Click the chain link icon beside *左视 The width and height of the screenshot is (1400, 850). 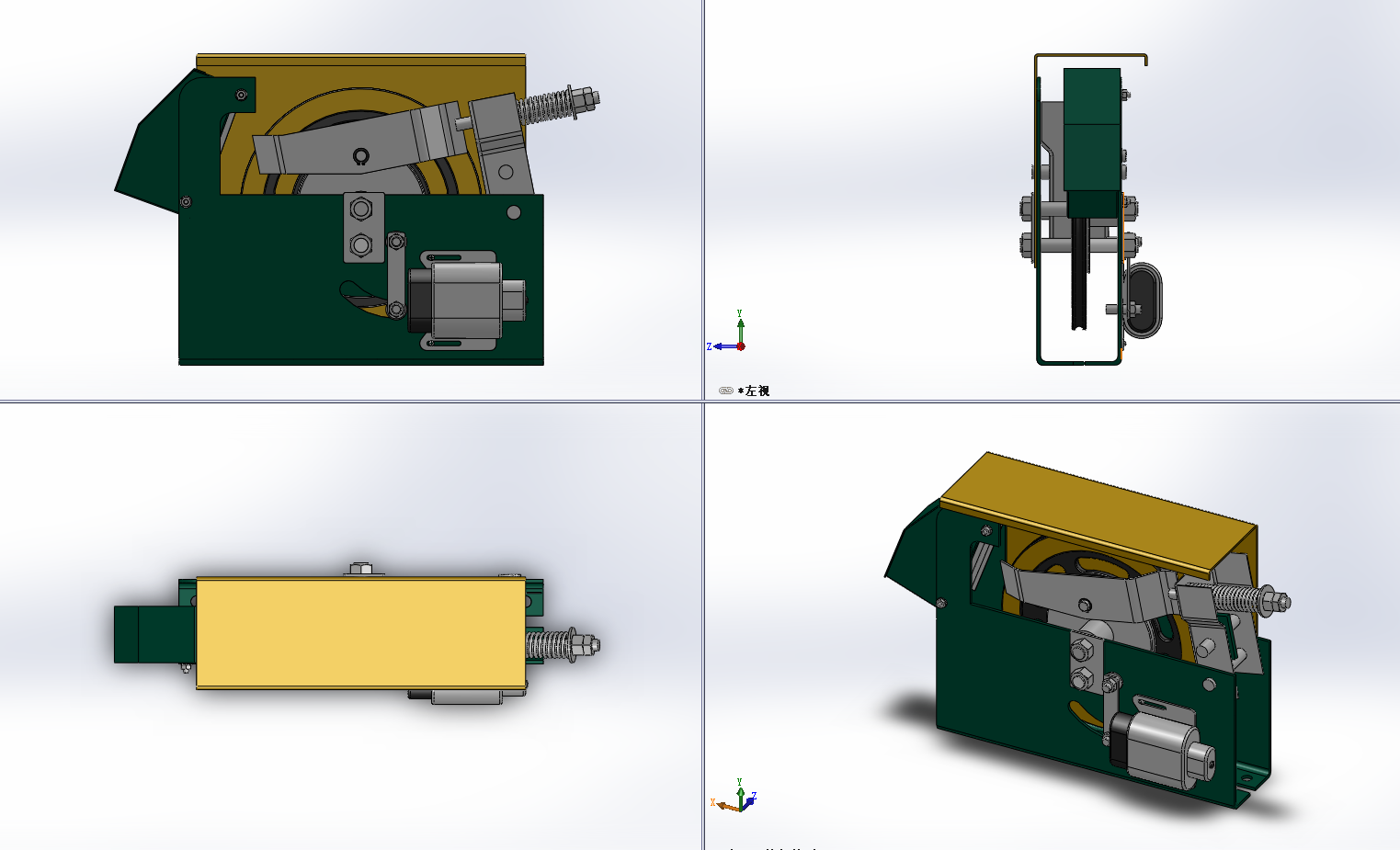[725, 391]
